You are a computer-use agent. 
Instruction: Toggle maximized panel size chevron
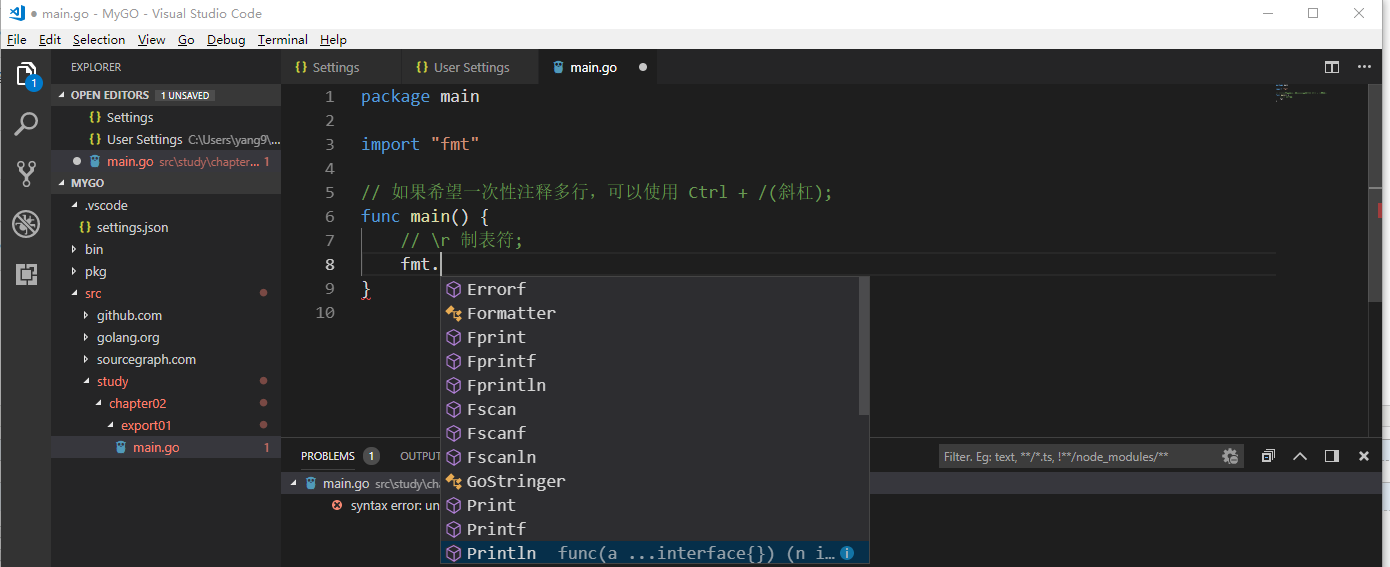point(1300,456)
